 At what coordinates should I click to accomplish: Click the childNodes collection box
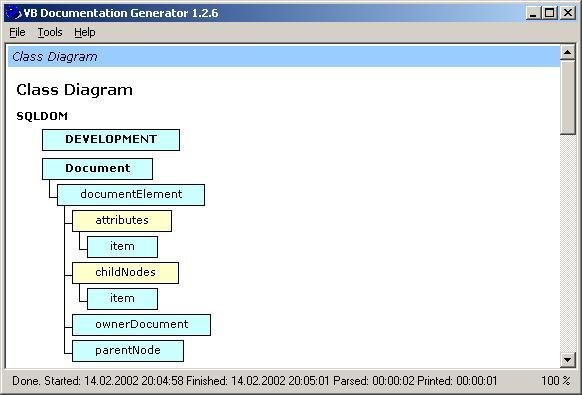click(125, 273)
